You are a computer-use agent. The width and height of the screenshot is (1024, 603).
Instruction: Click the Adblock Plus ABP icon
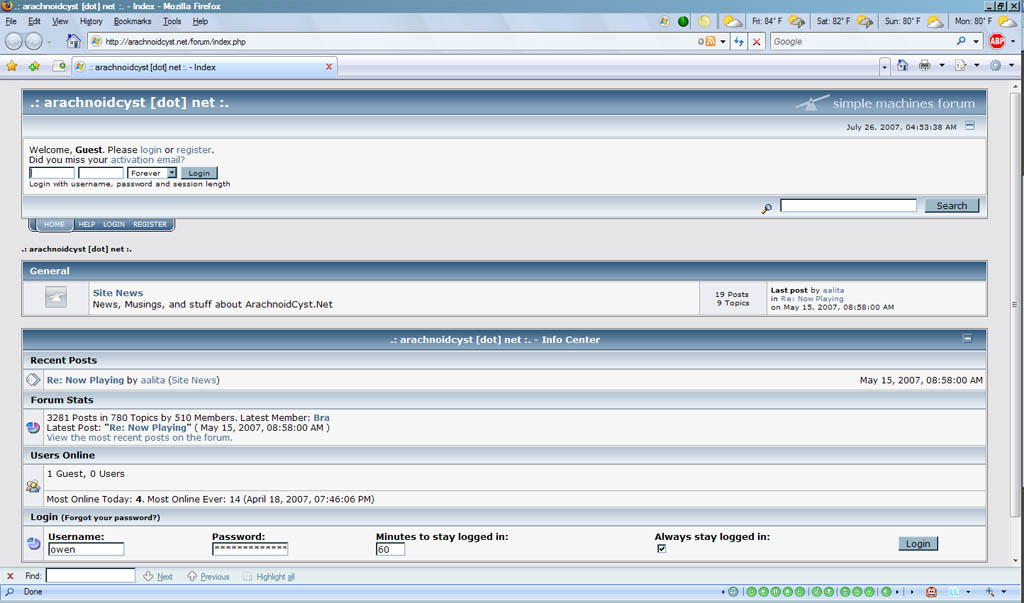(x=997, y=41)
